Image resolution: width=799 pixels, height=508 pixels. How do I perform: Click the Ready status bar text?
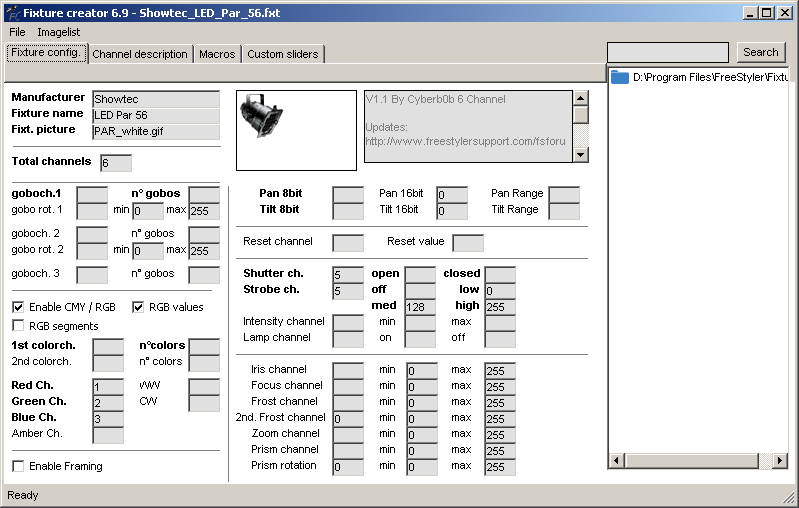[22, 495]
